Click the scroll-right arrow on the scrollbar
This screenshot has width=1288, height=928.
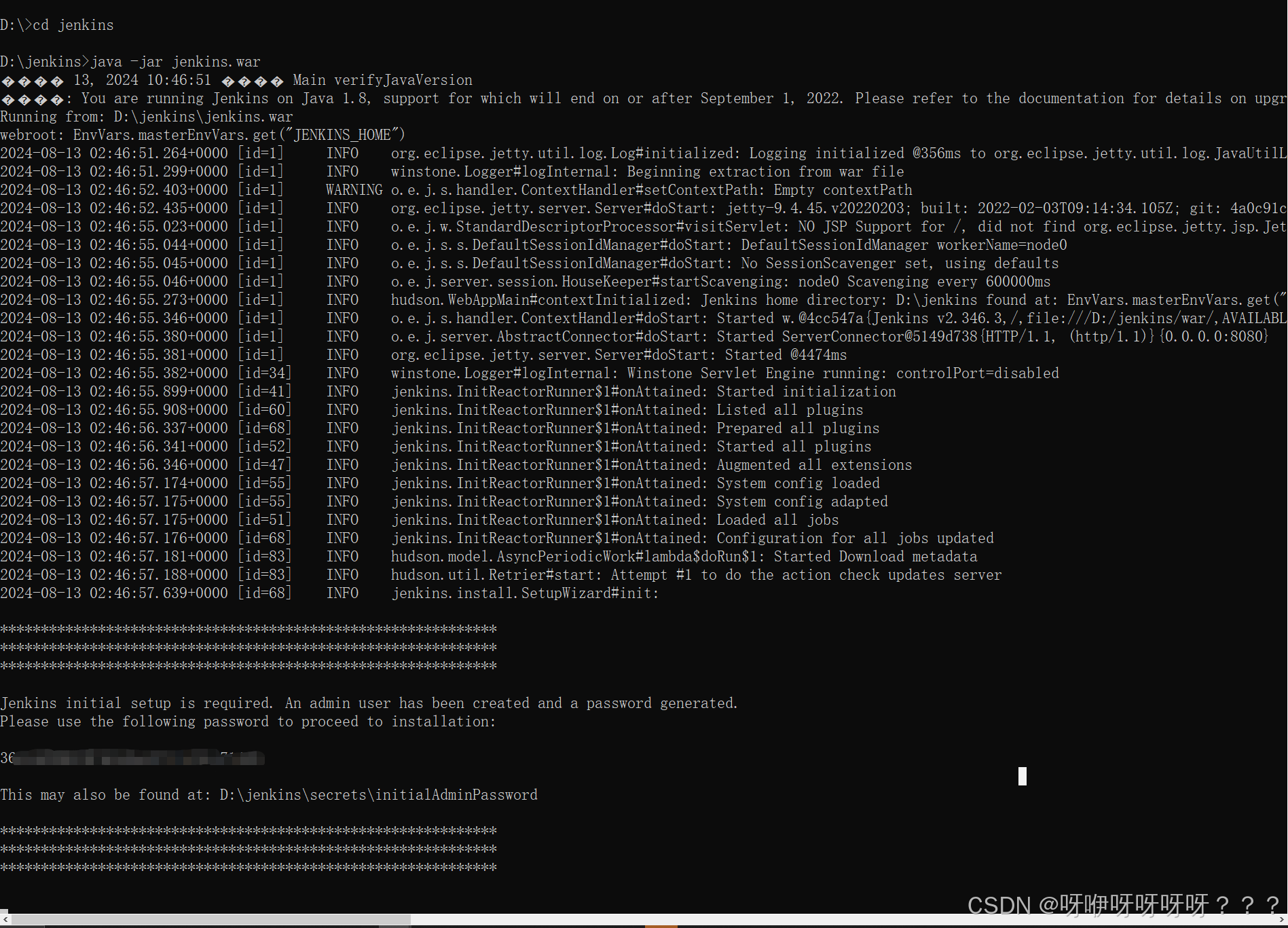[x=1283, y=920]
